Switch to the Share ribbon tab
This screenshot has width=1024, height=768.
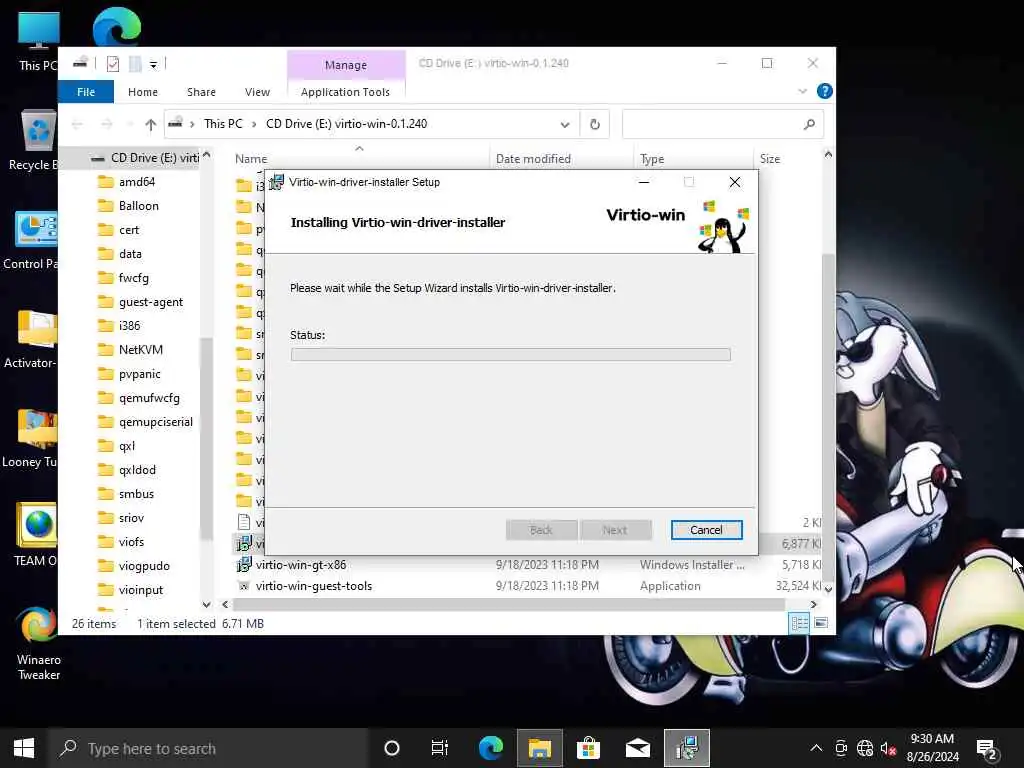coord(201,92)
